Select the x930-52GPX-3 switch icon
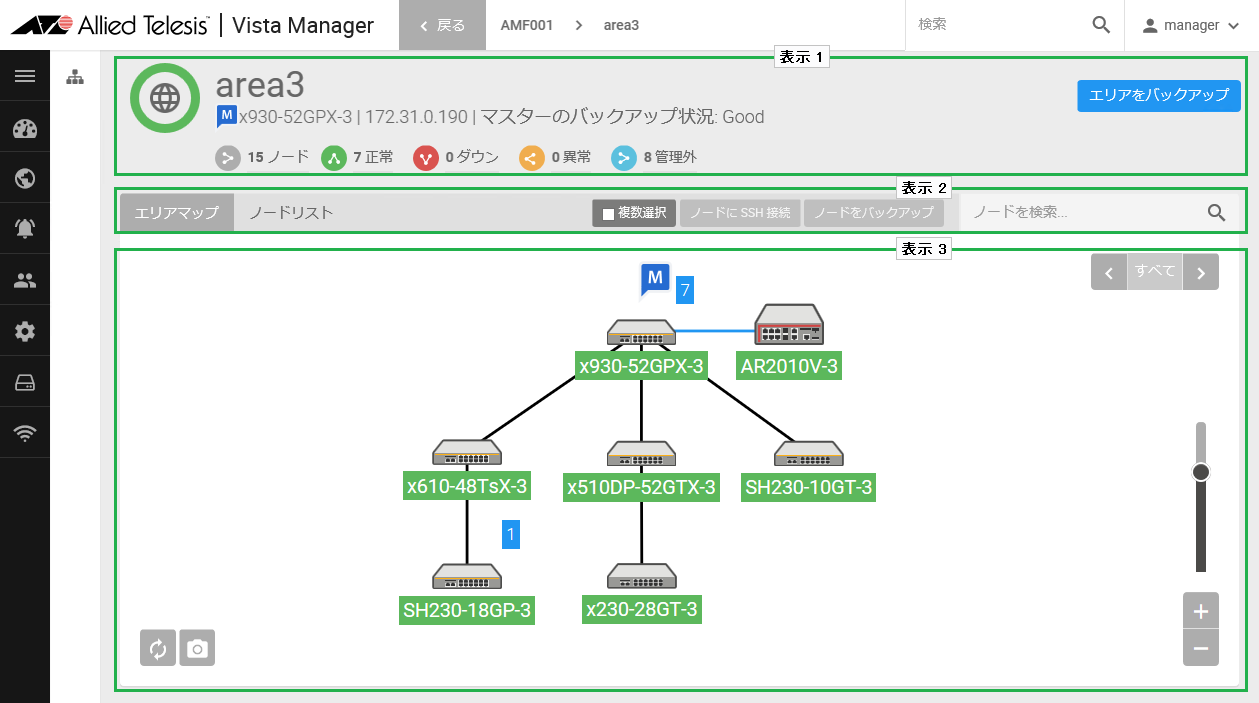 tap(641, 332)
